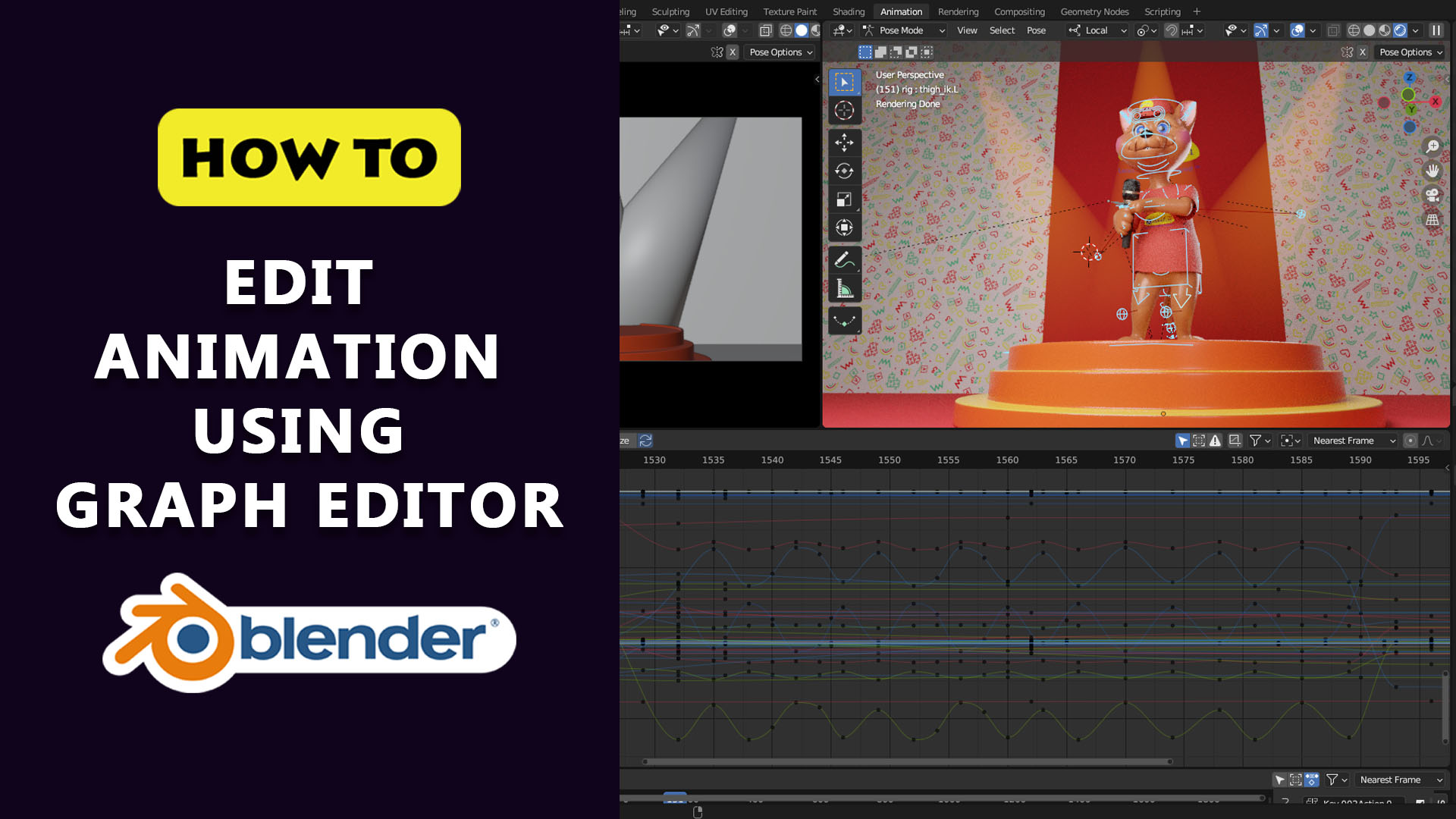Click the add workspace plus button

[x=1197, y=11]
